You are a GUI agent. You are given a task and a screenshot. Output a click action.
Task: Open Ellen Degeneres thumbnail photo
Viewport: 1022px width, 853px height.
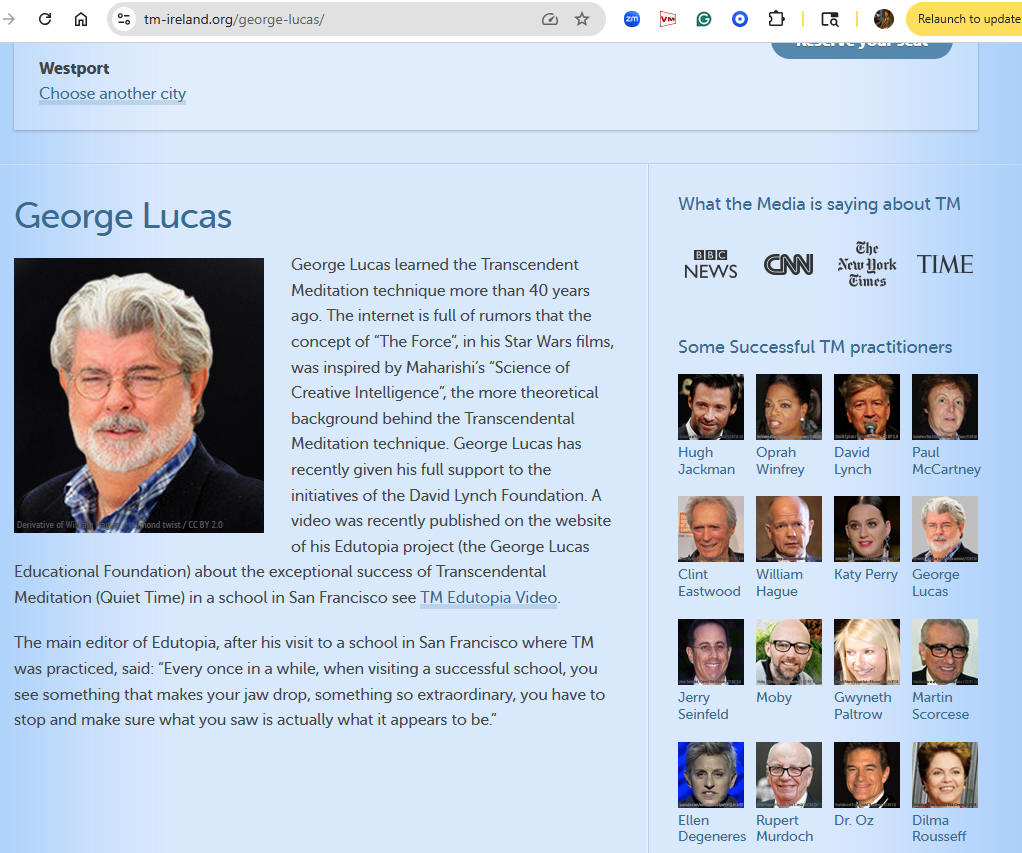click(x=710, y=775)
